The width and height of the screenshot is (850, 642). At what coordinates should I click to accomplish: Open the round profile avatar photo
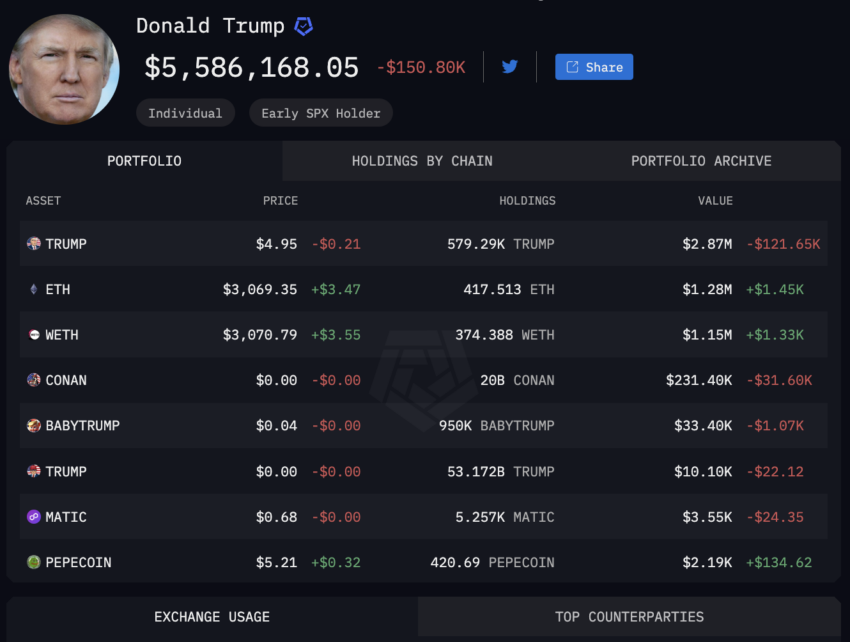64,69
